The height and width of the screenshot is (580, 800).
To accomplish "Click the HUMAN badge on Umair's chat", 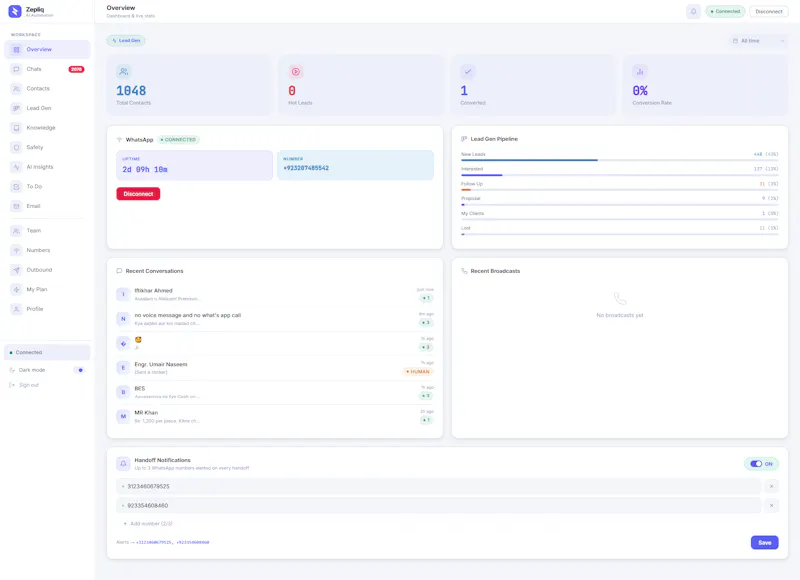I will [x=418, y=372].
